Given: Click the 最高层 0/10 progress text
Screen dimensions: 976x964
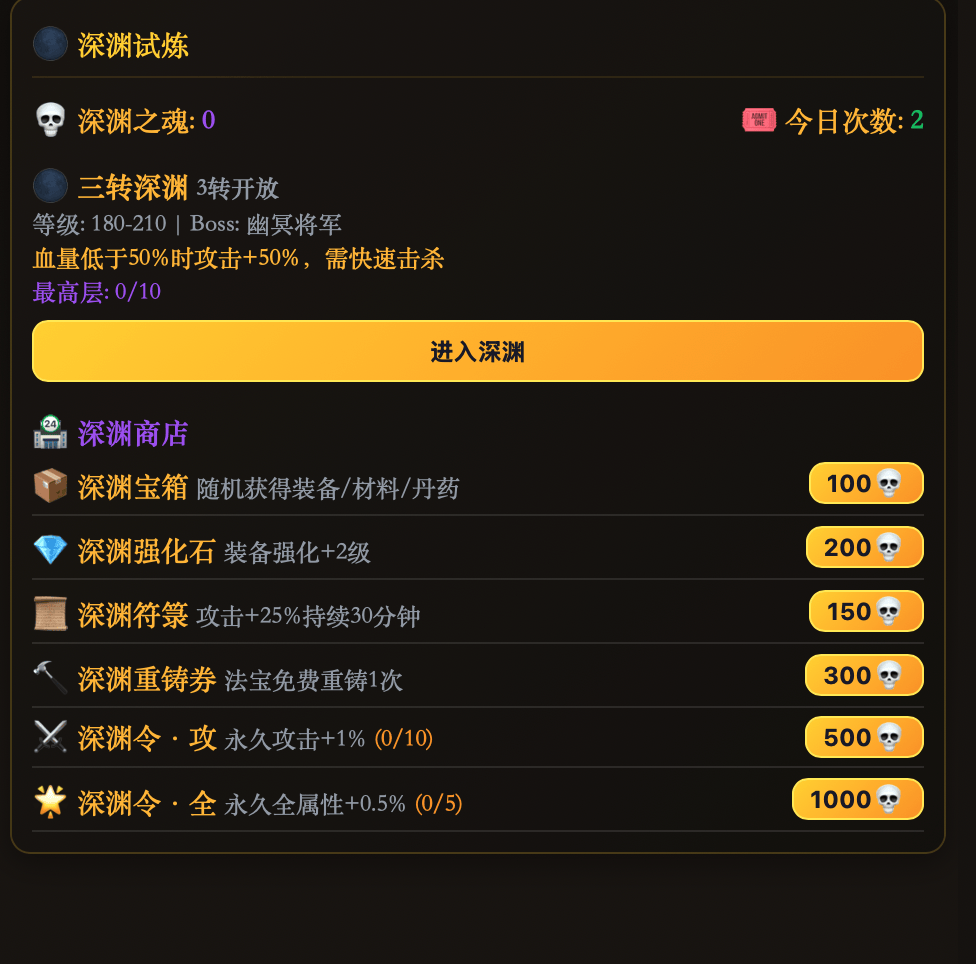Looking at the screenshot, I should click(x=97, y=292).
